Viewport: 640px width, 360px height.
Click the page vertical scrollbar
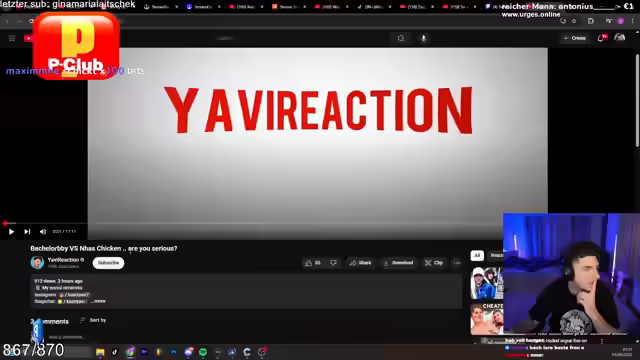pos(638,100)
